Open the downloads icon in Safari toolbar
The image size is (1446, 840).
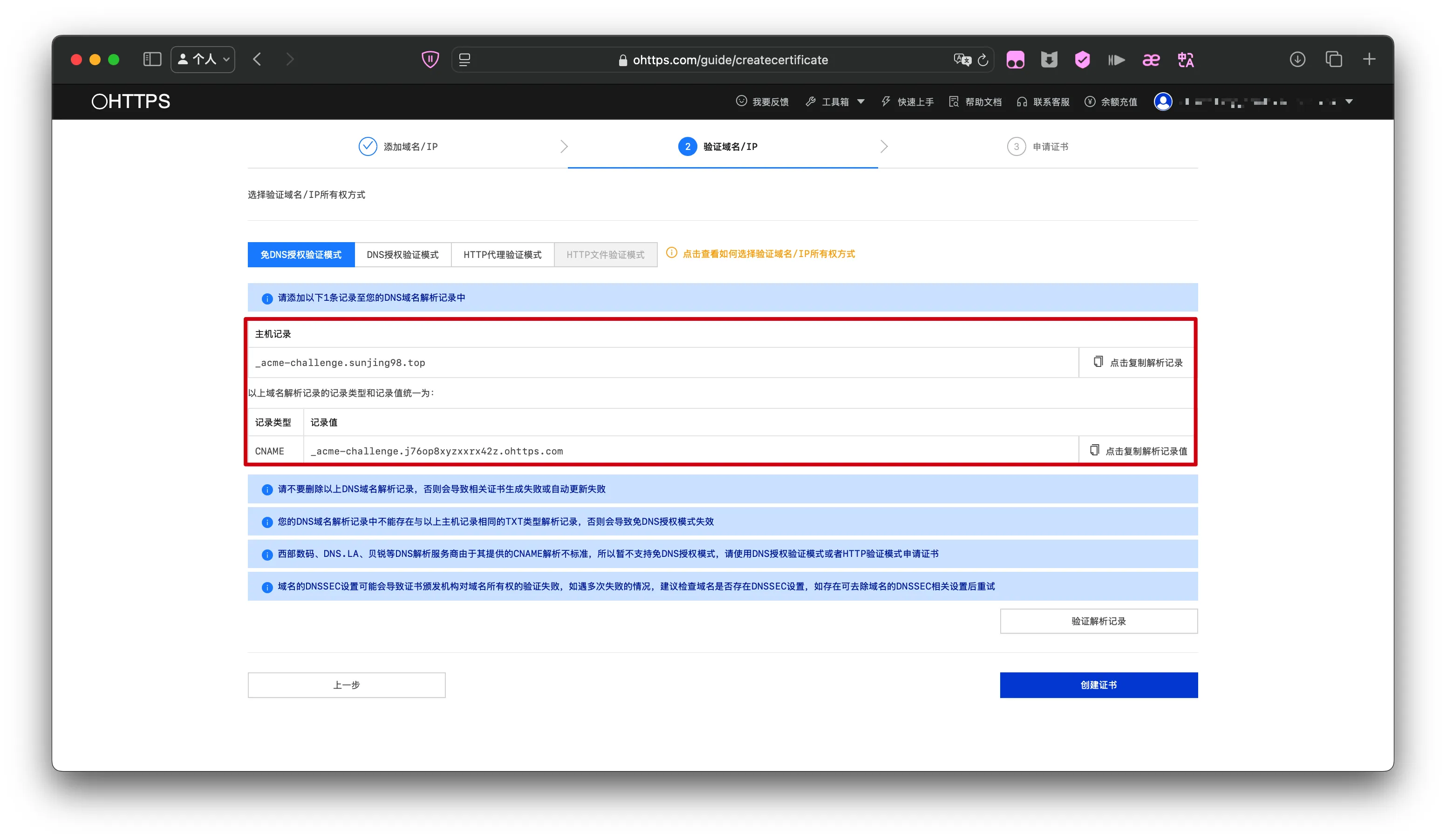click(x=1297, y=60)
